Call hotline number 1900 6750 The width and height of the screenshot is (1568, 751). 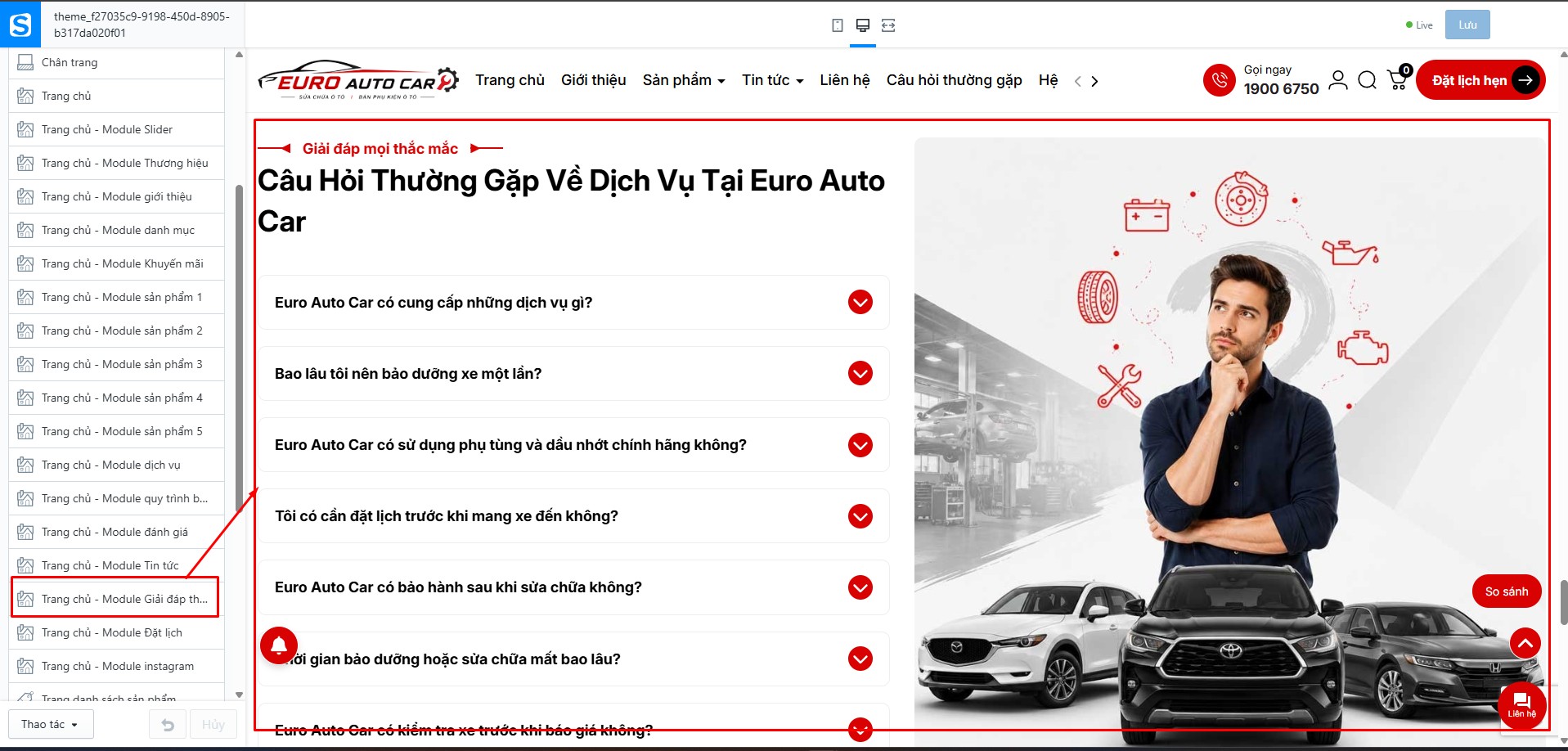[x=1282, y=89]
